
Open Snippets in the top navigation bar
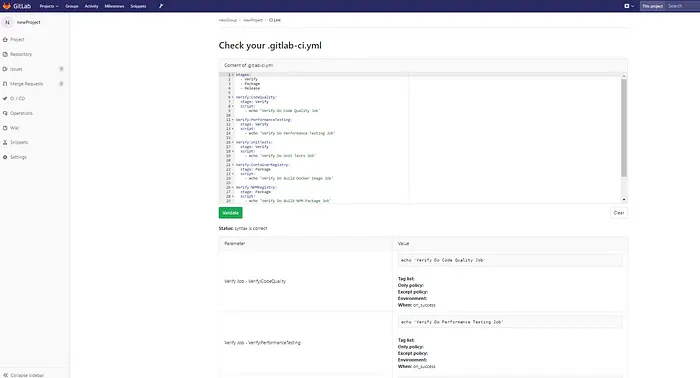(x=138, y=6)
